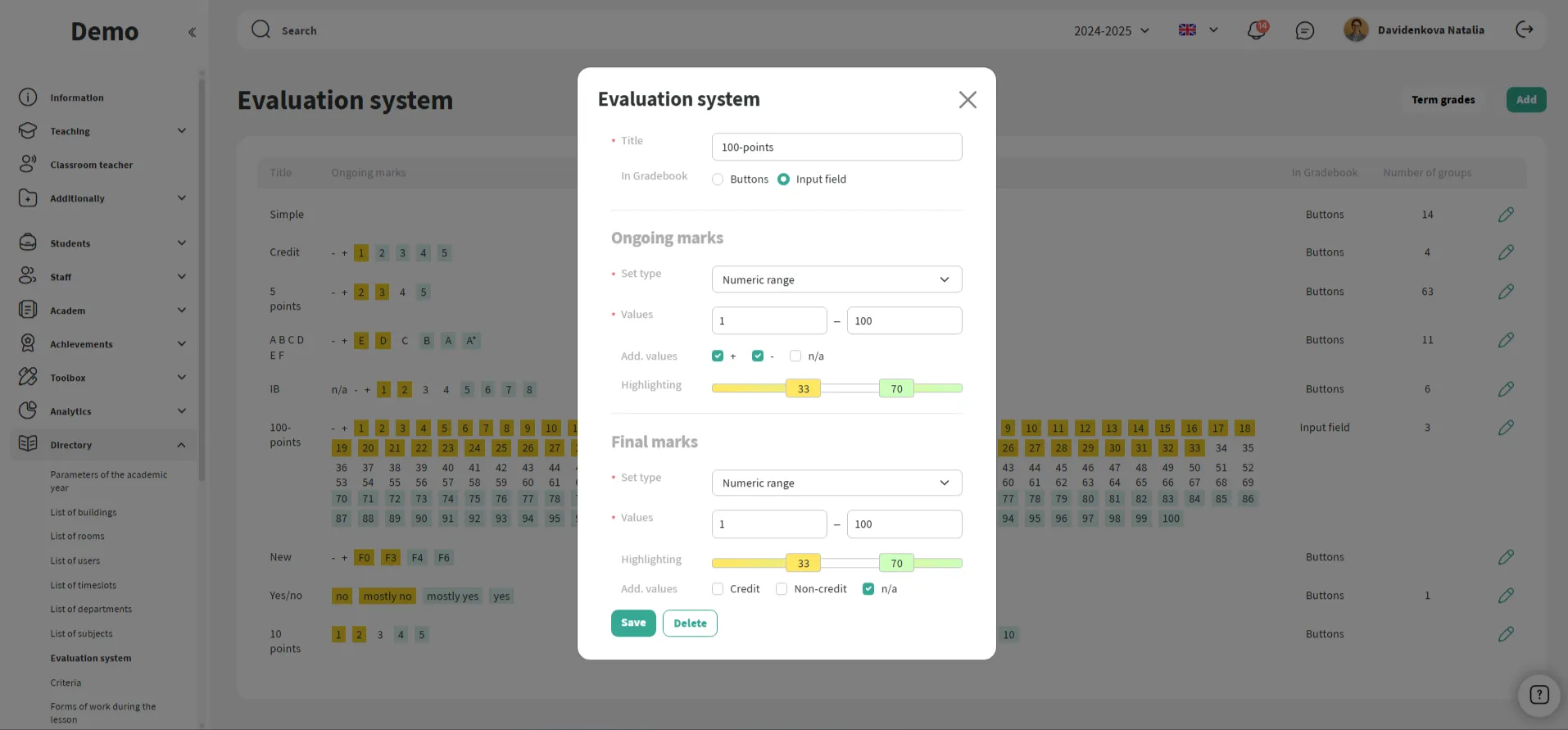Click the notifications bell icon

[1256, 30]
